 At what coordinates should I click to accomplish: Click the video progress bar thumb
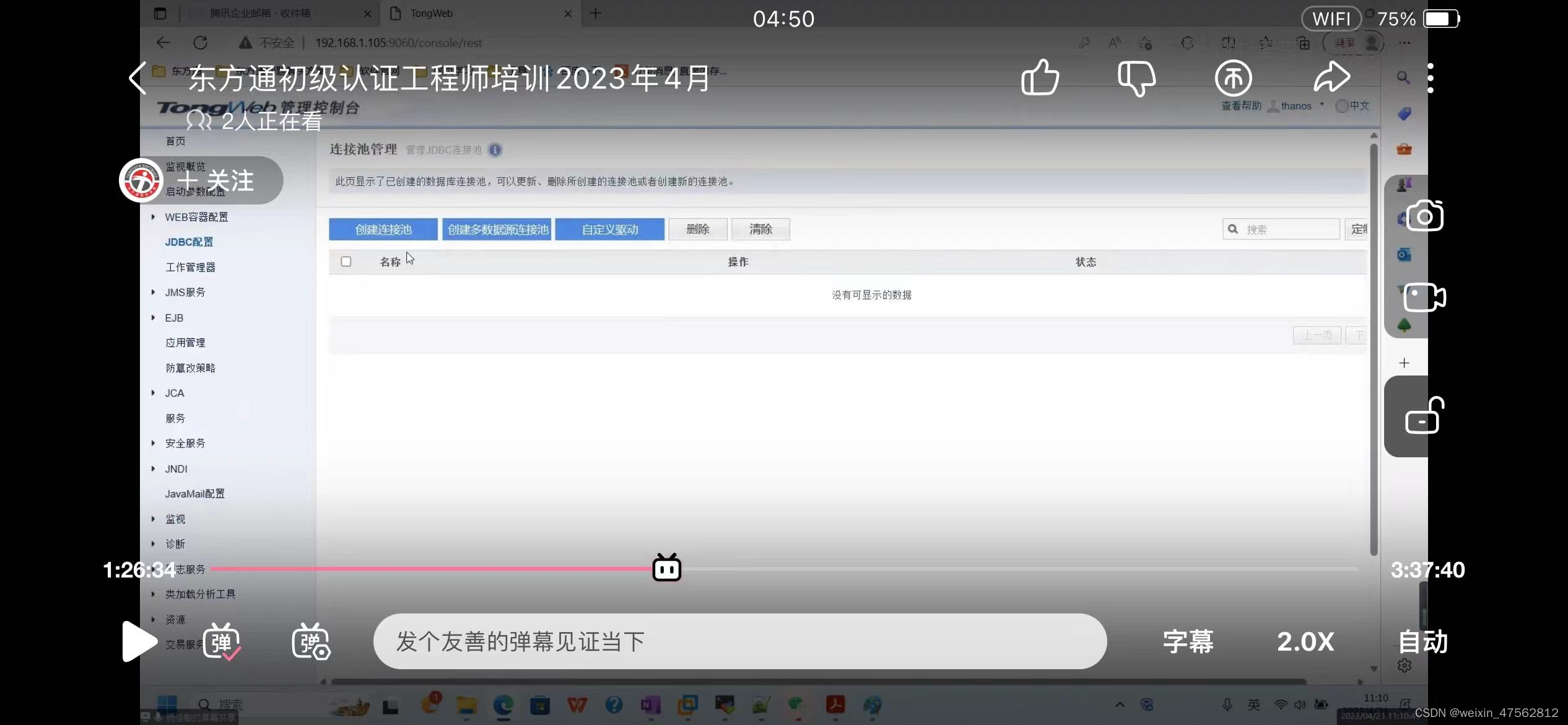(667, 568)
